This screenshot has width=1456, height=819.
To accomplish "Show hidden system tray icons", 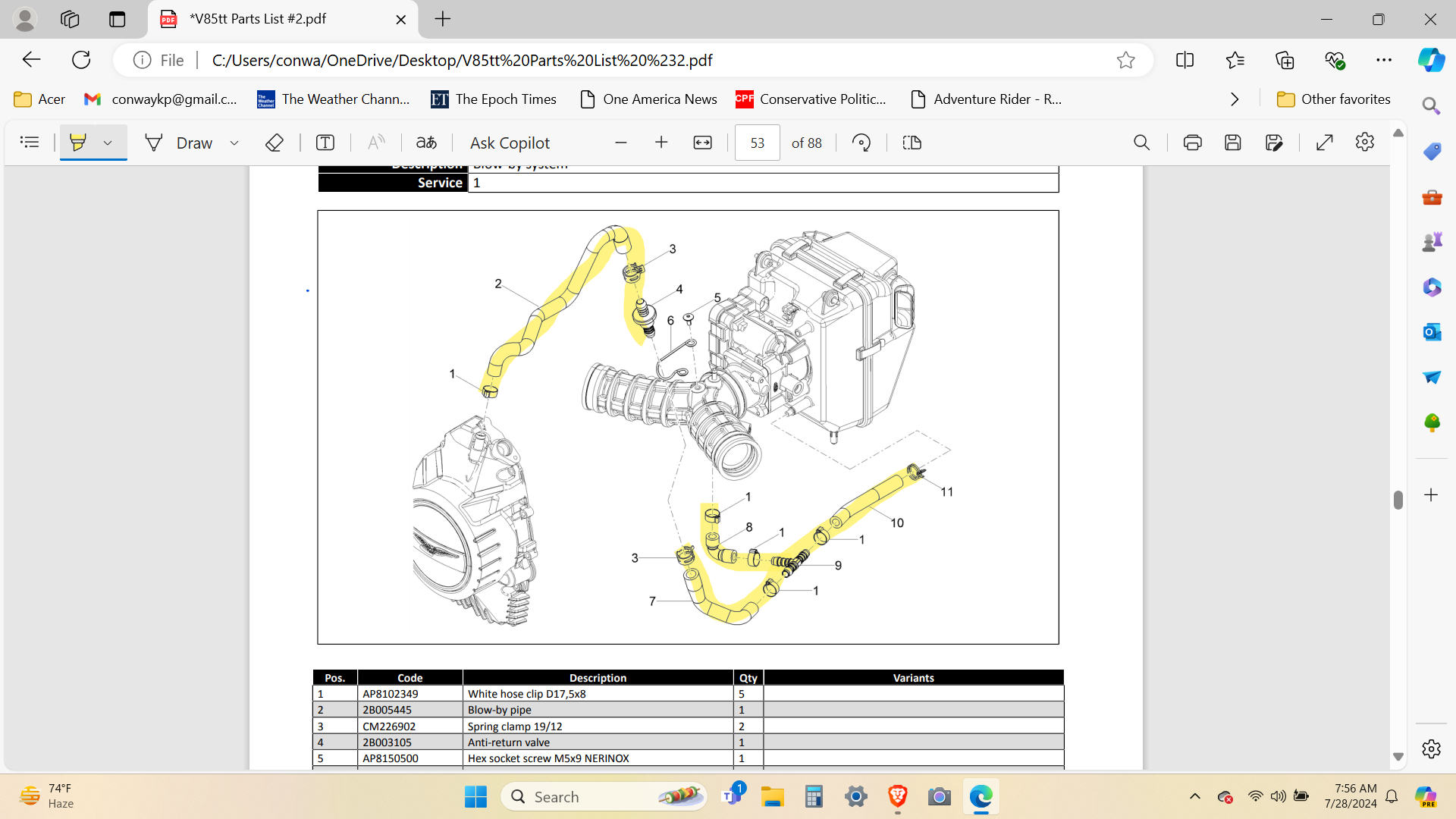I will 1195,796.
